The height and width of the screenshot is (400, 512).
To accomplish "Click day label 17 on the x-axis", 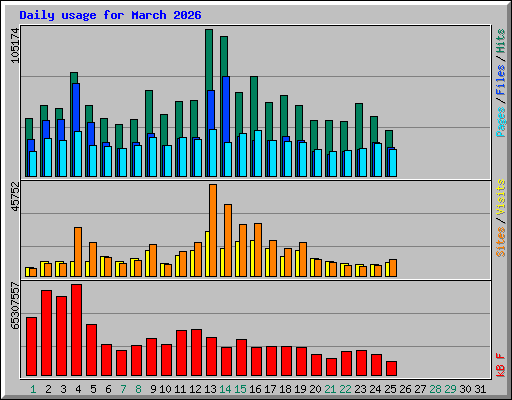I will pyautogui.click(x=270, y=389).
